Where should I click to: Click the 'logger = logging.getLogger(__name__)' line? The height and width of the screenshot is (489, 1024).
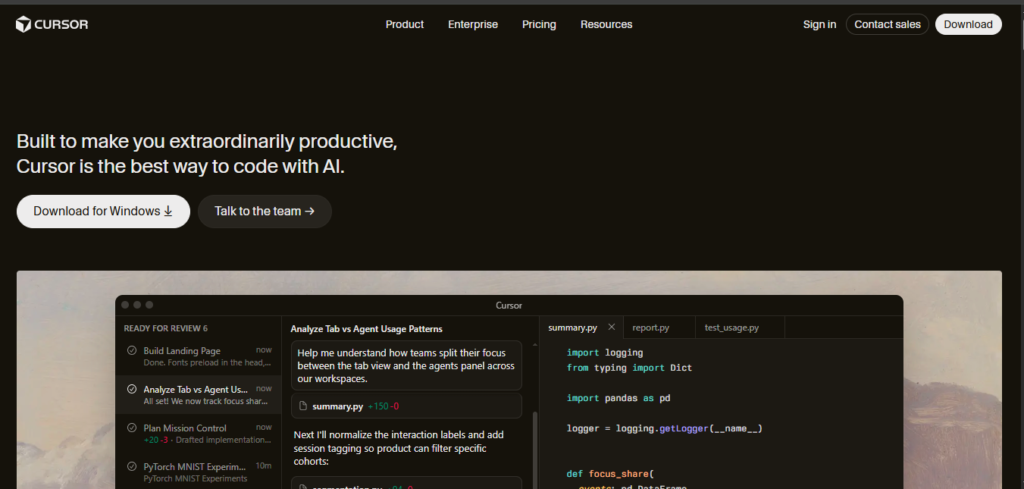point(664,428)
